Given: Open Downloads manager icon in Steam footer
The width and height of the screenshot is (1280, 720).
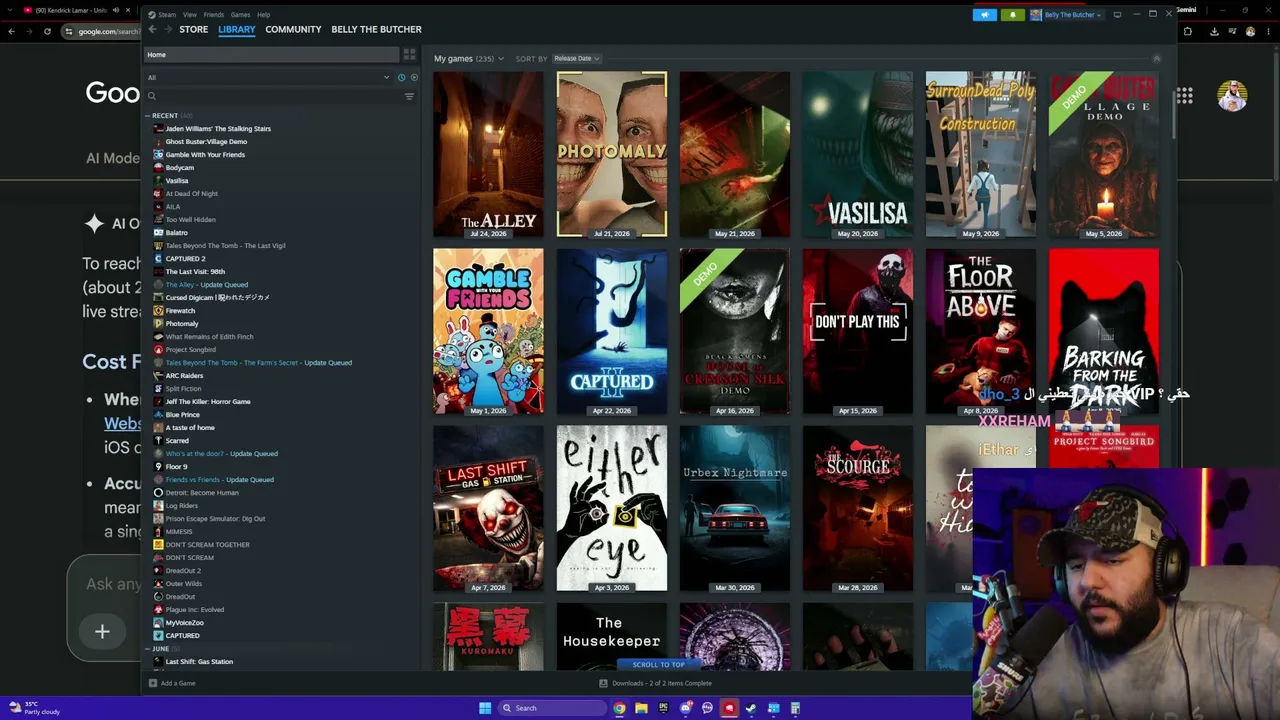Looking at the screenshot, I should point(603,683).
